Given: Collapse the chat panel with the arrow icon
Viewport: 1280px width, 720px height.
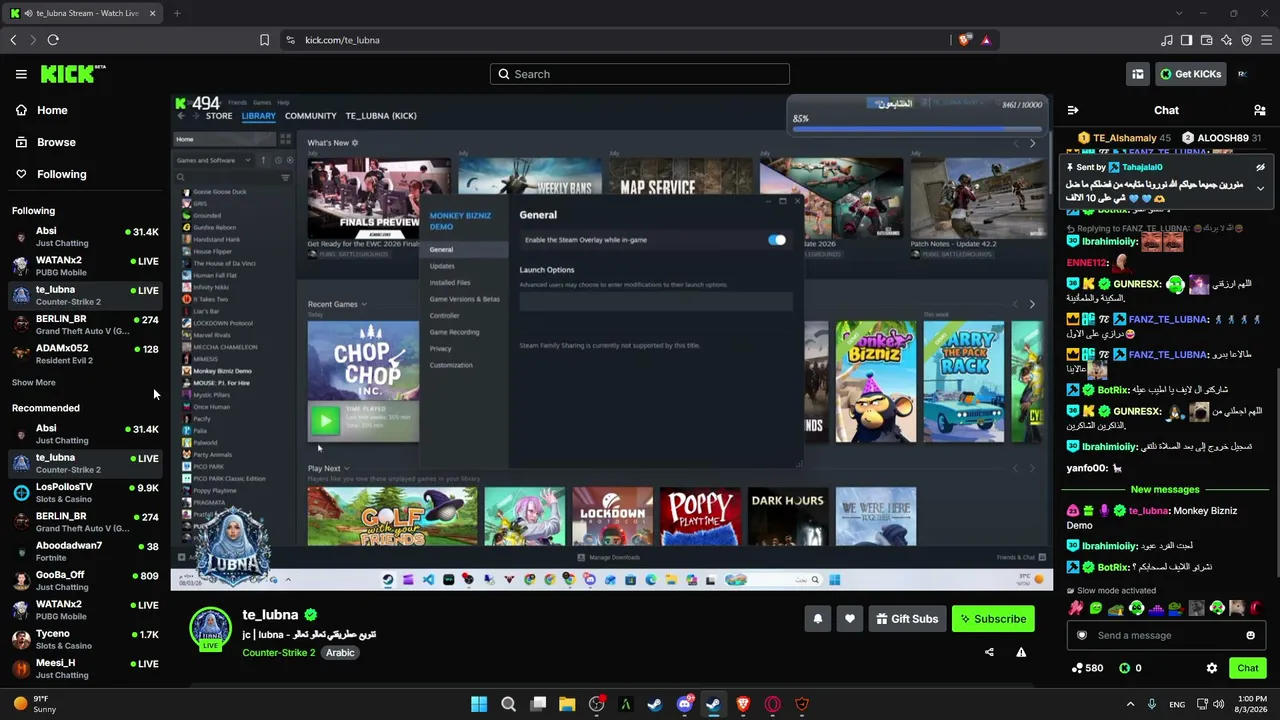Looking at the screenshot, I should coord(1073,110).
